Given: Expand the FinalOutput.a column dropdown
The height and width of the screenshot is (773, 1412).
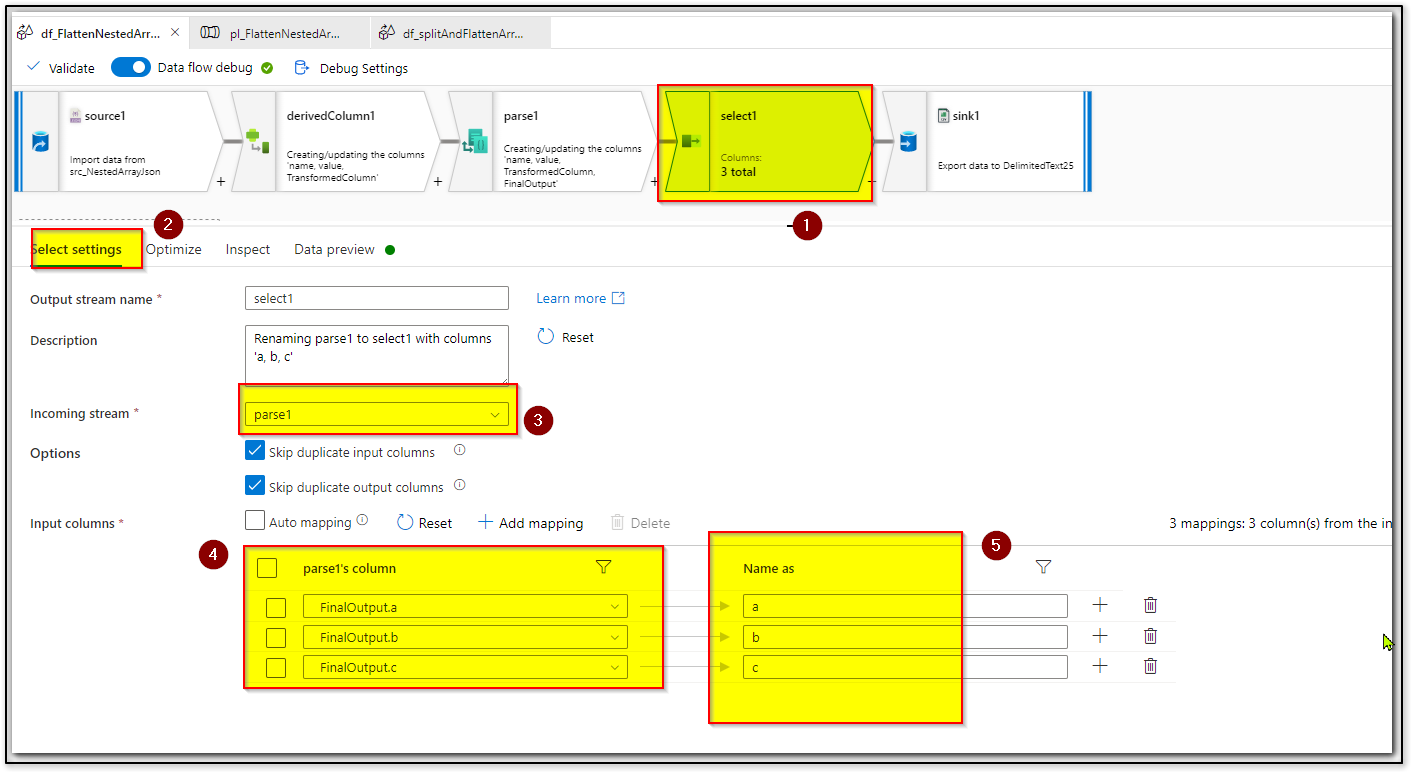Looking at the screenshot, I should click(613, 605).
